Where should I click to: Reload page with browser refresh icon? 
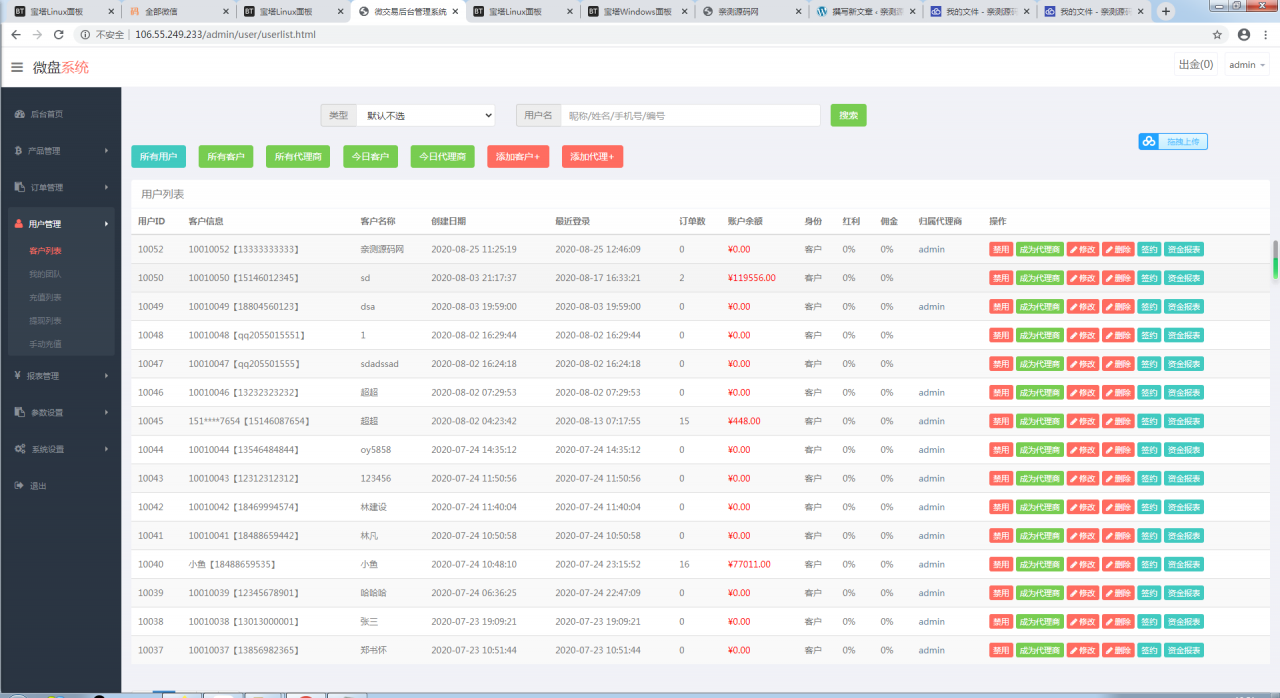tap(58, 34)
